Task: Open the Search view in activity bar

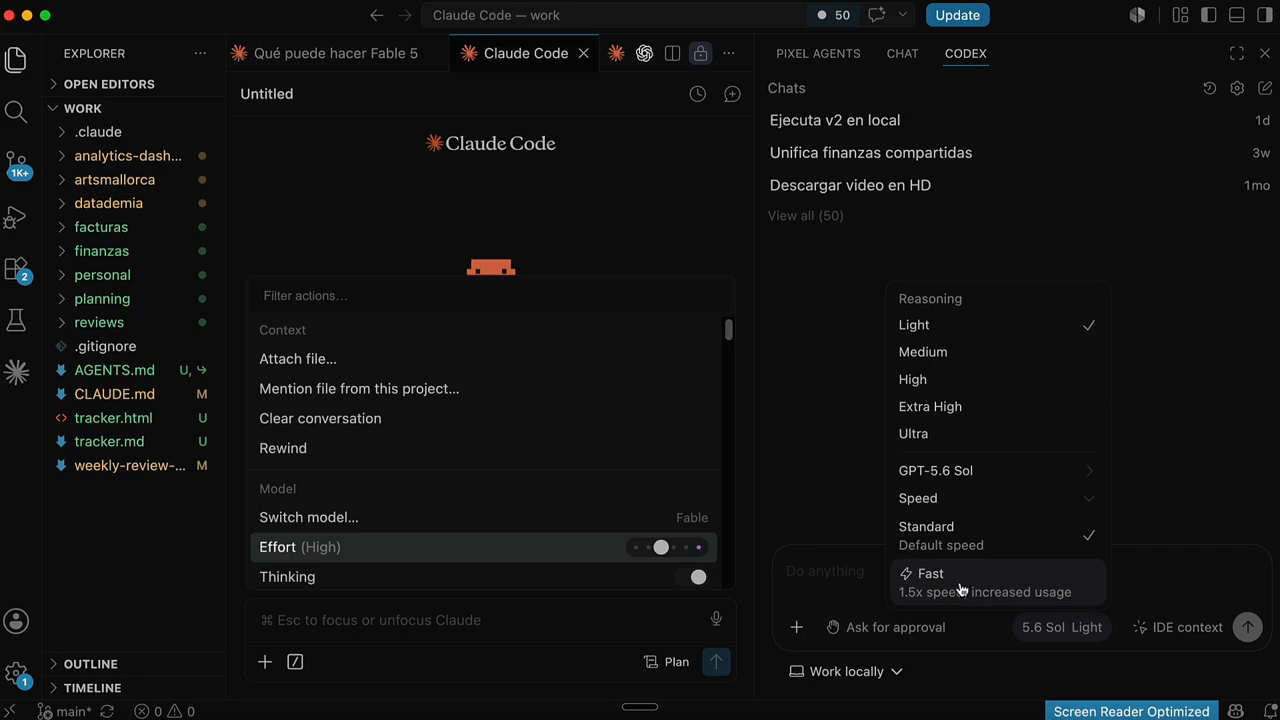Action: 16,112
